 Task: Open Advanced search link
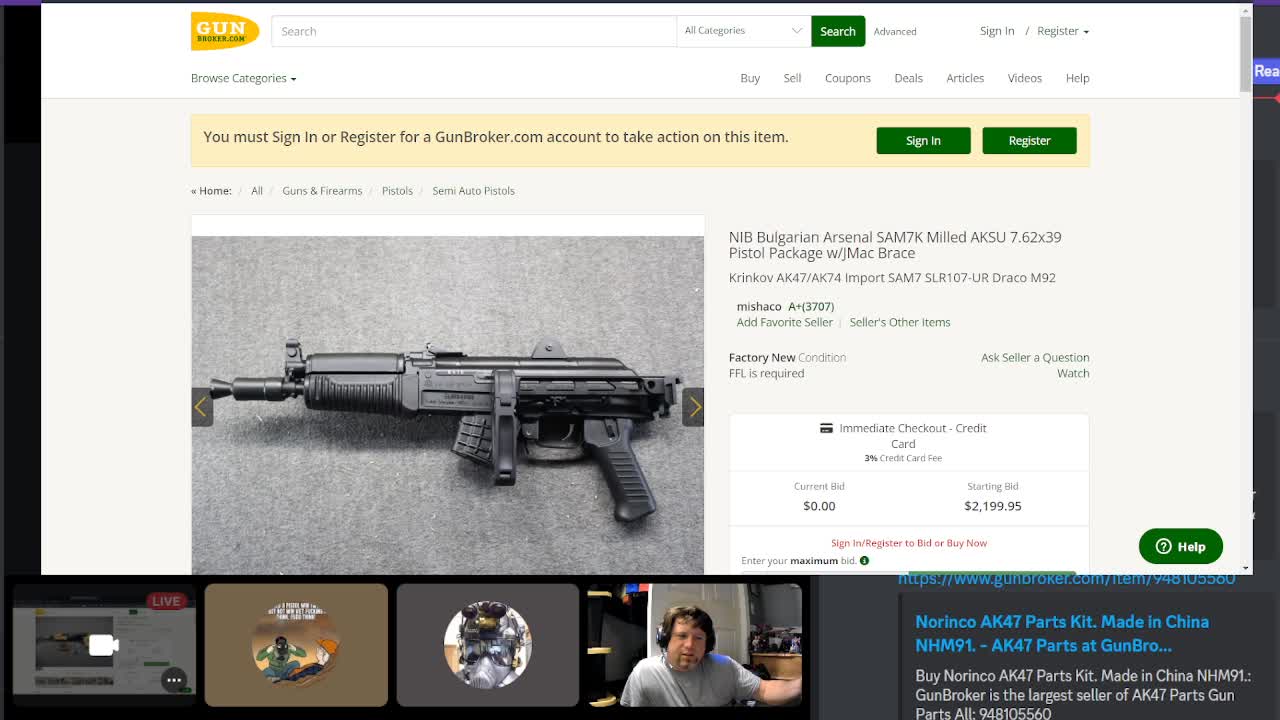895,32
